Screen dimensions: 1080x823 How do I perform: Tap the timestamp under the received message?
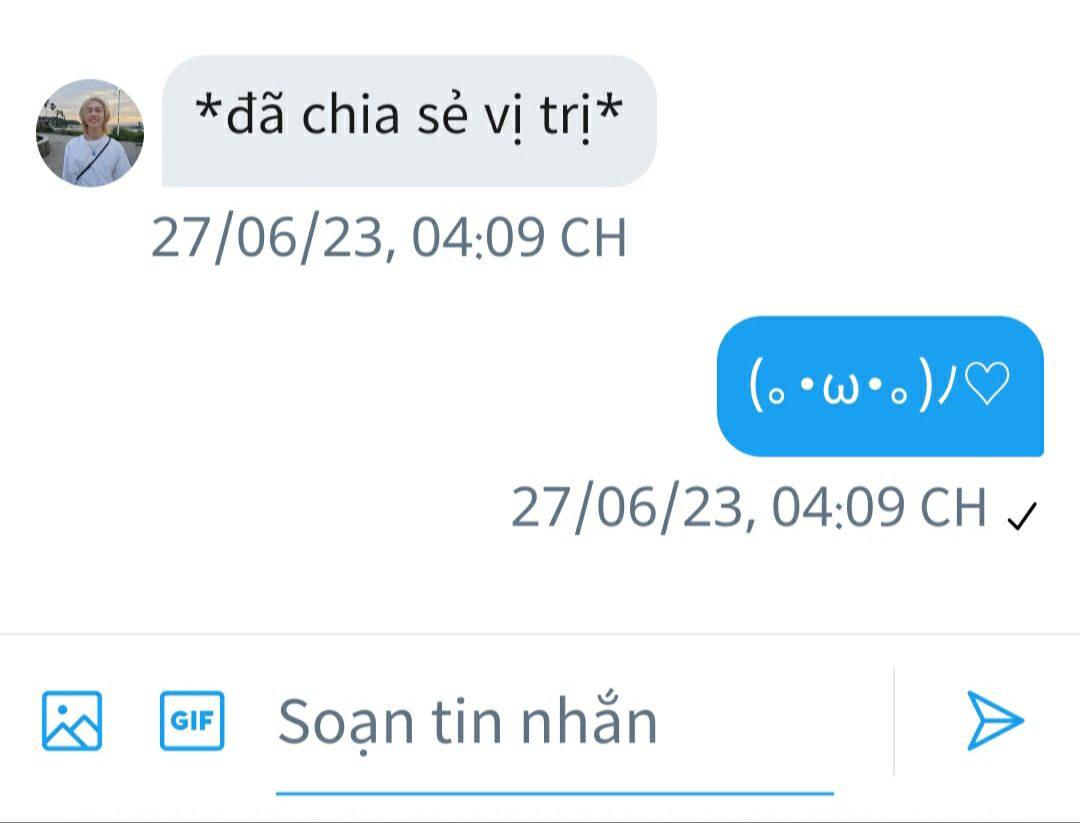388,238
